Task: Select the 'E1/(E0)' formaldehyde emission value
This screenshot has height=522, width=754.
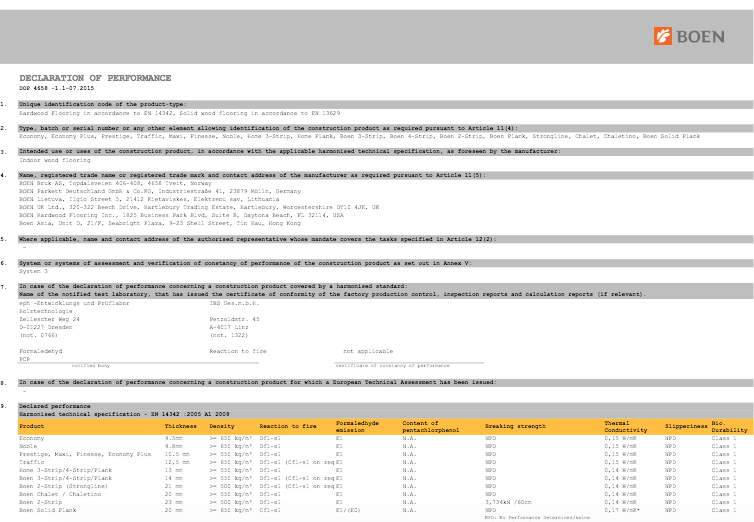Action: click(348, 510)
